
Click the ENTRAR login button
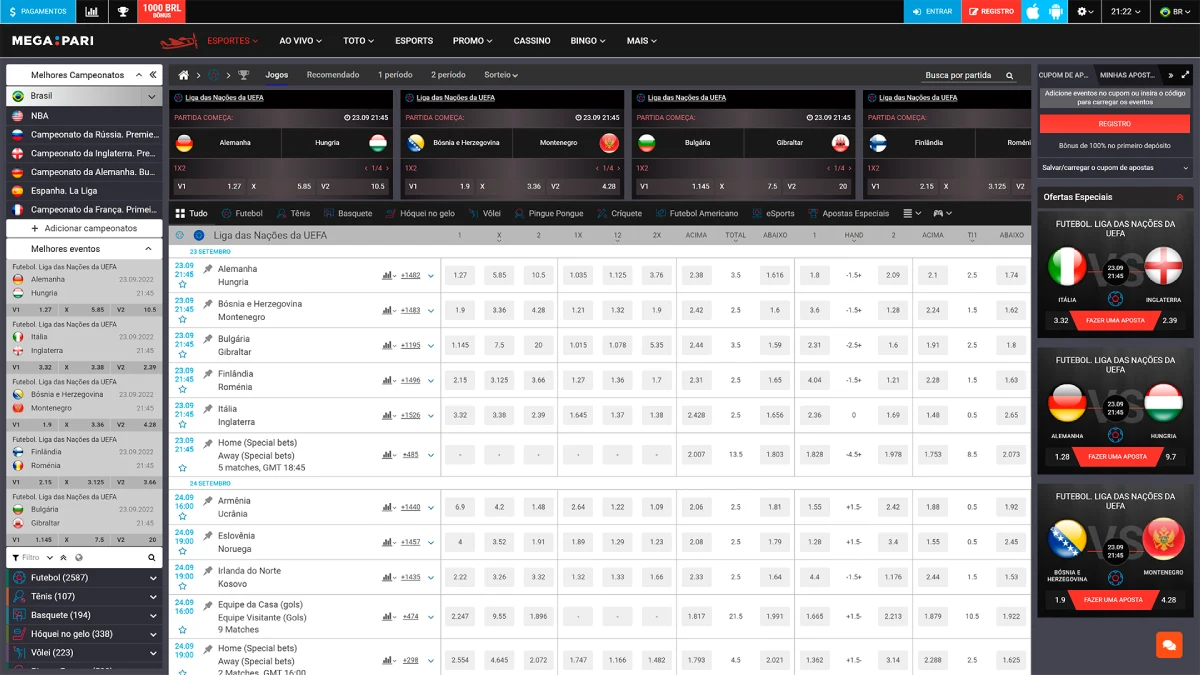932,11
